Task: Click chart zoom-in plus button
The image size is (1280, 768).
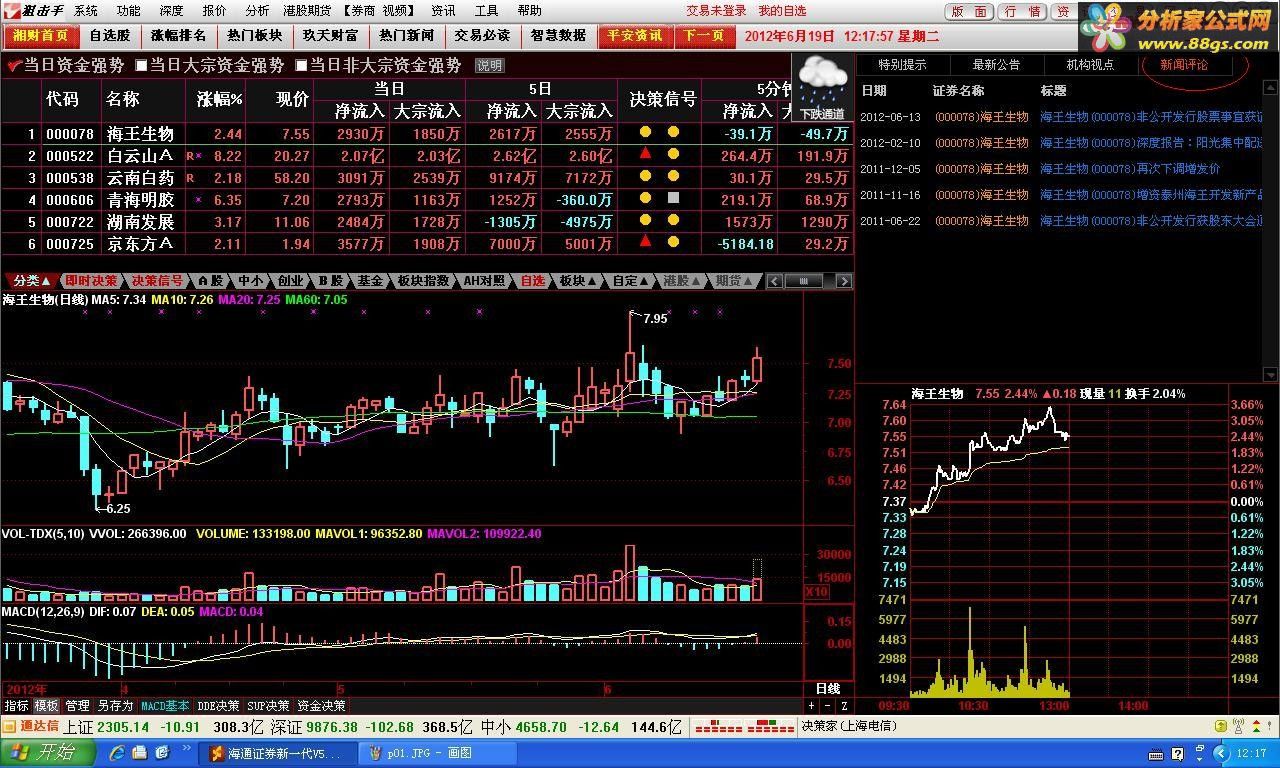Action: [x=811, y=706]
